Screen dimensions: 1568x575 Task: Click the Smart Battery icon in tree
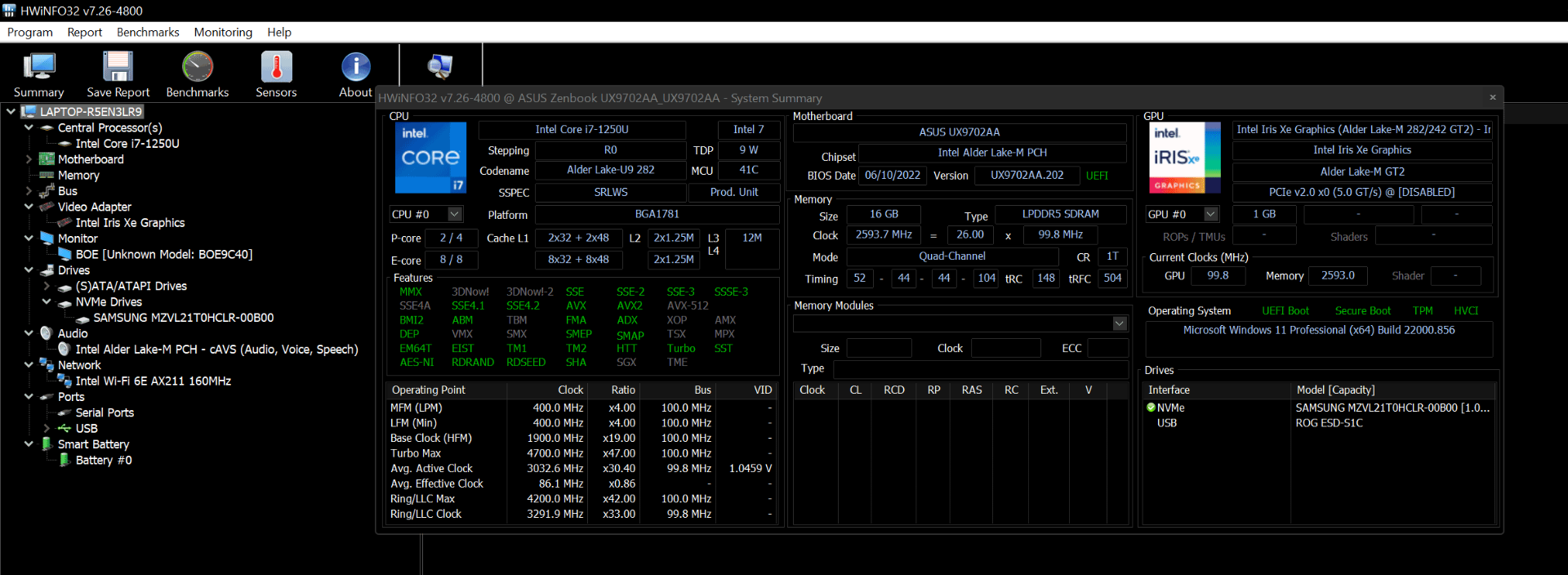coord(47,444)
